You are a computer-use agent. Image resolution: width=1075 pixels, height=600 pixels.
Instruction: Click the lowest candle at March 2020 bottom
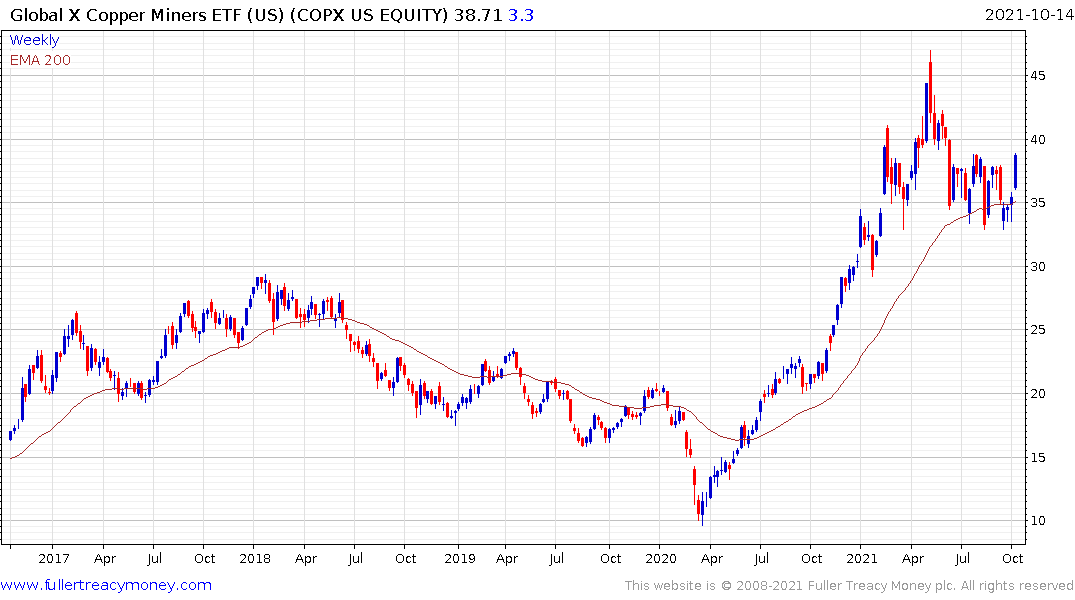coord(702,511)
